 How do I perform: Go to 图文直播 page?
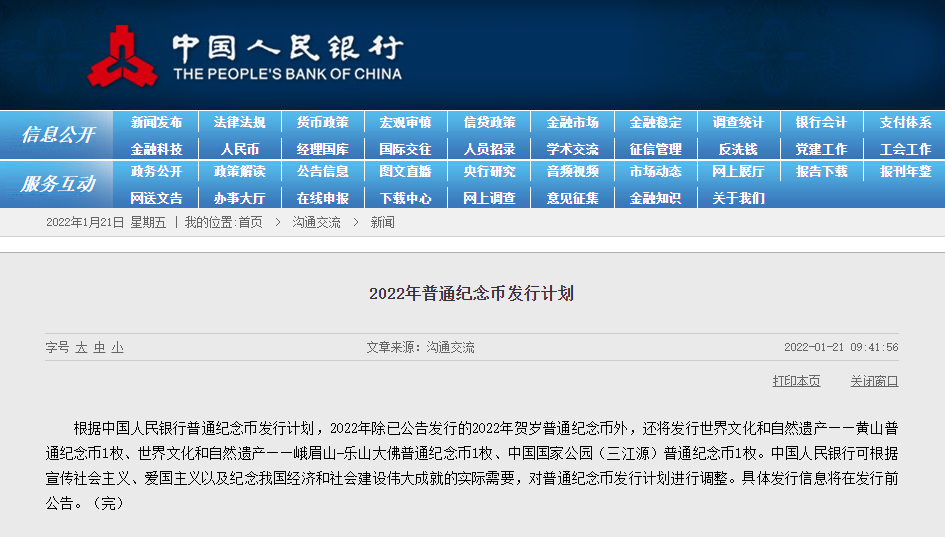[x=406, y=172]
